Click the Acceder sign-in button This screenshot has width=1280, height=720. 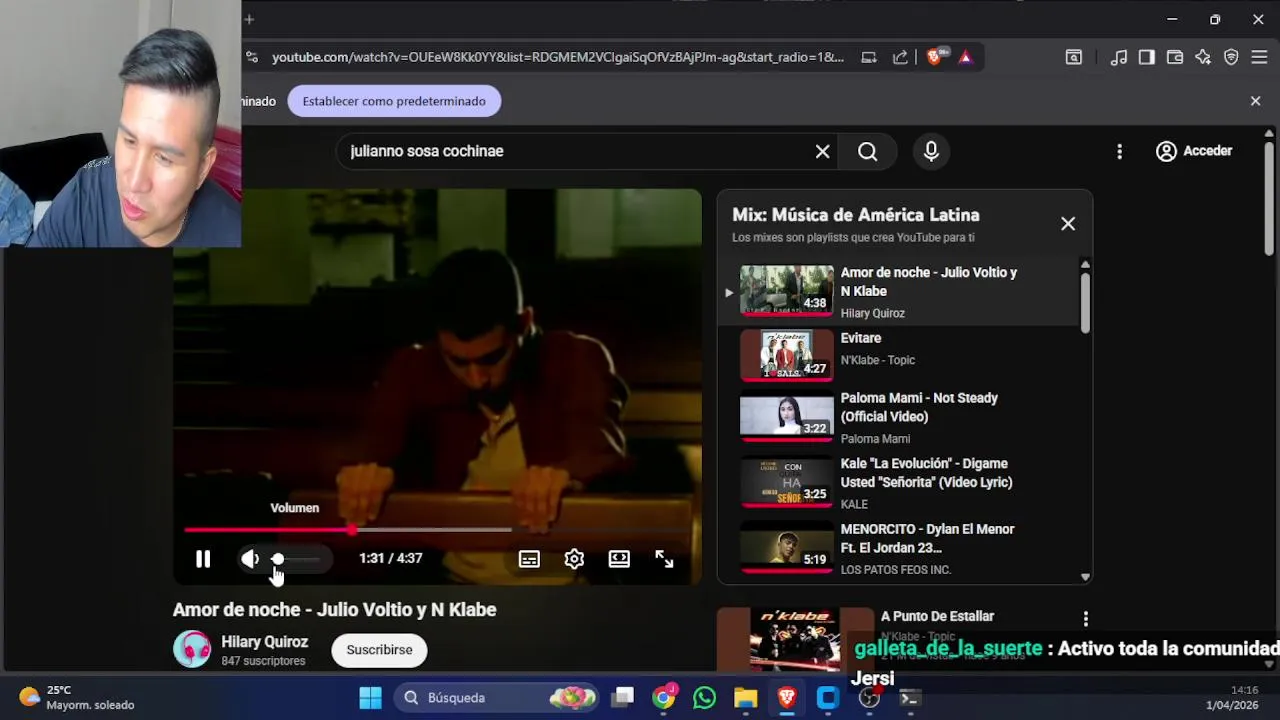1194,151
